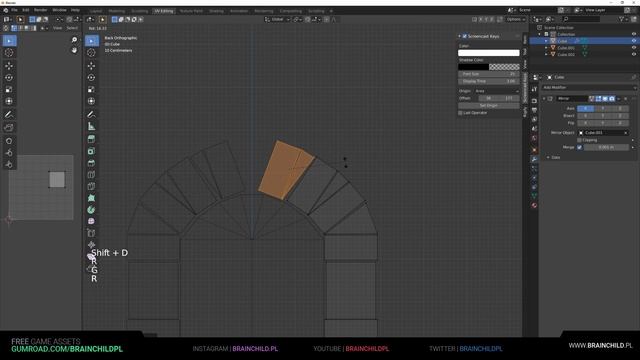
Task: Select the UV editor Annotate tool
Action: pyautogui.click(x=9, y=115)
